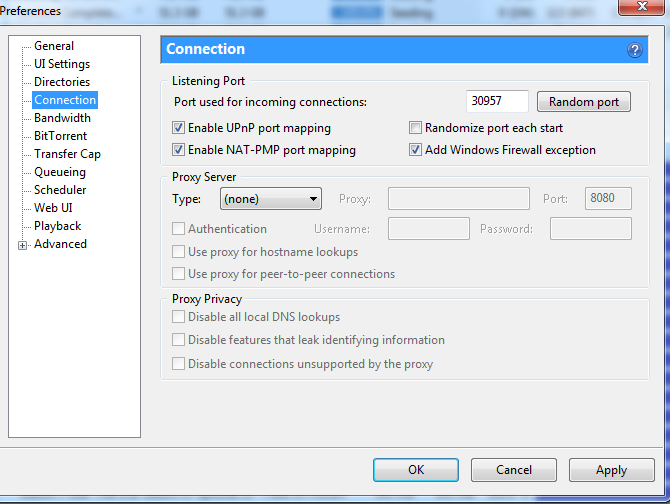Viewport: 670px width, 504px height.
Task: Open the proxy Type dropdown
Action: coord(270,199)
